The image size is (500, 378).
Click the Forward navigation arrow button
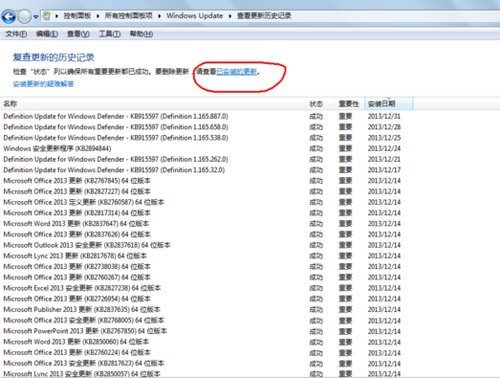[x=24, y=16]
